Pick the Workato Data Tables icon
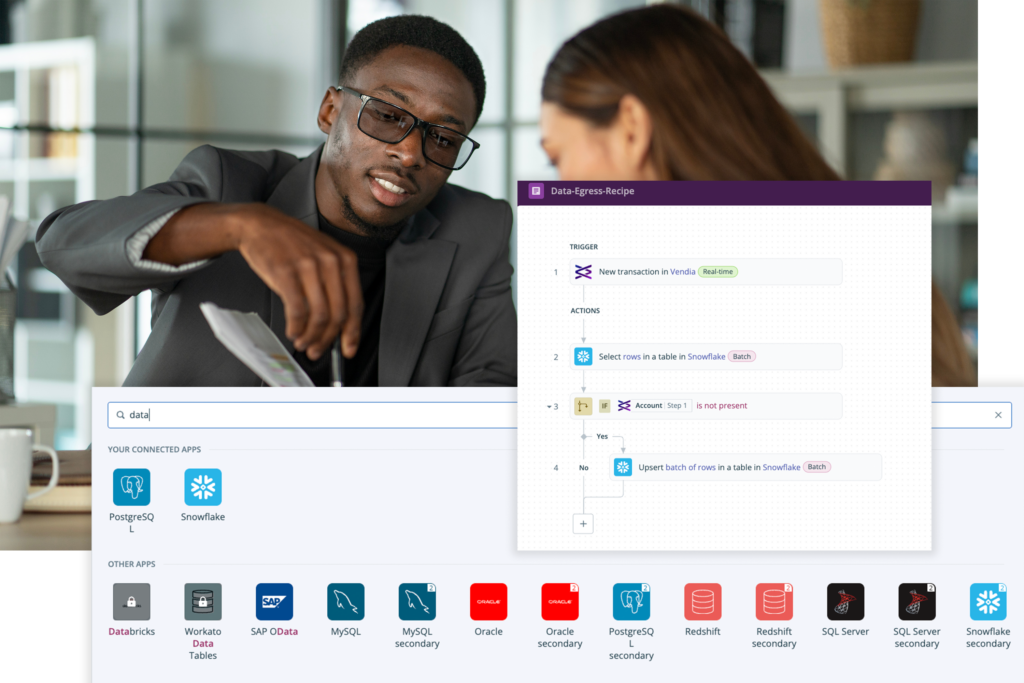 [202, 601]
